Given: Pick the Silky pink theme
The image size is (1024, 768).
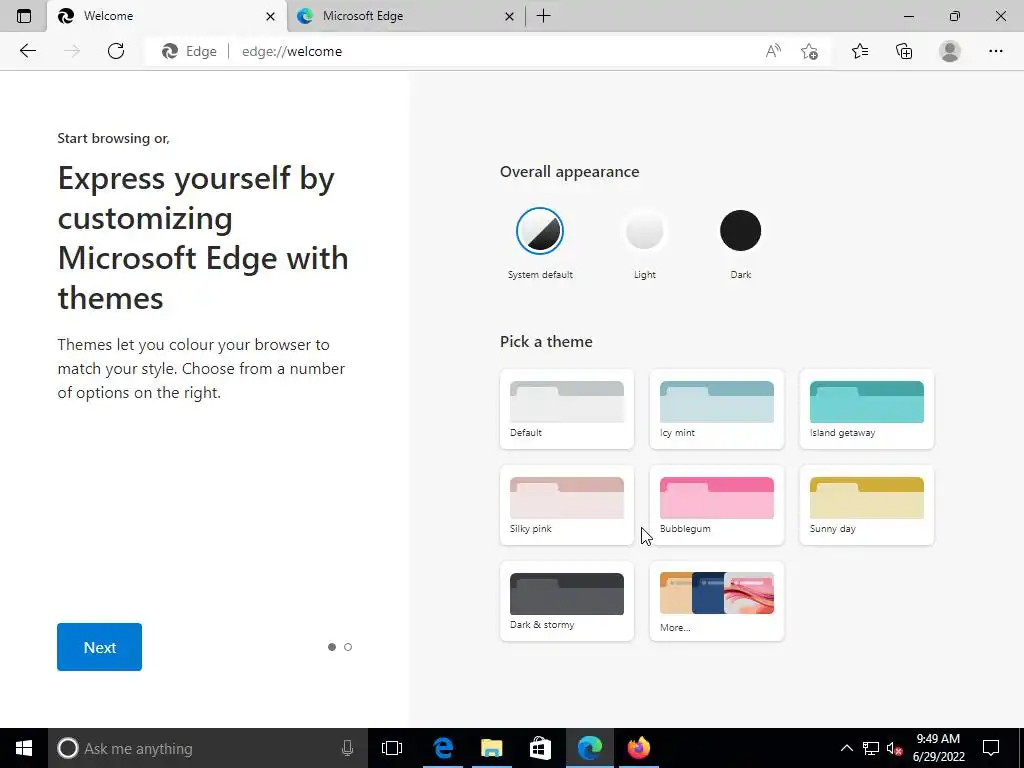Looking at the screenshot, I should [x=567, y=505].
